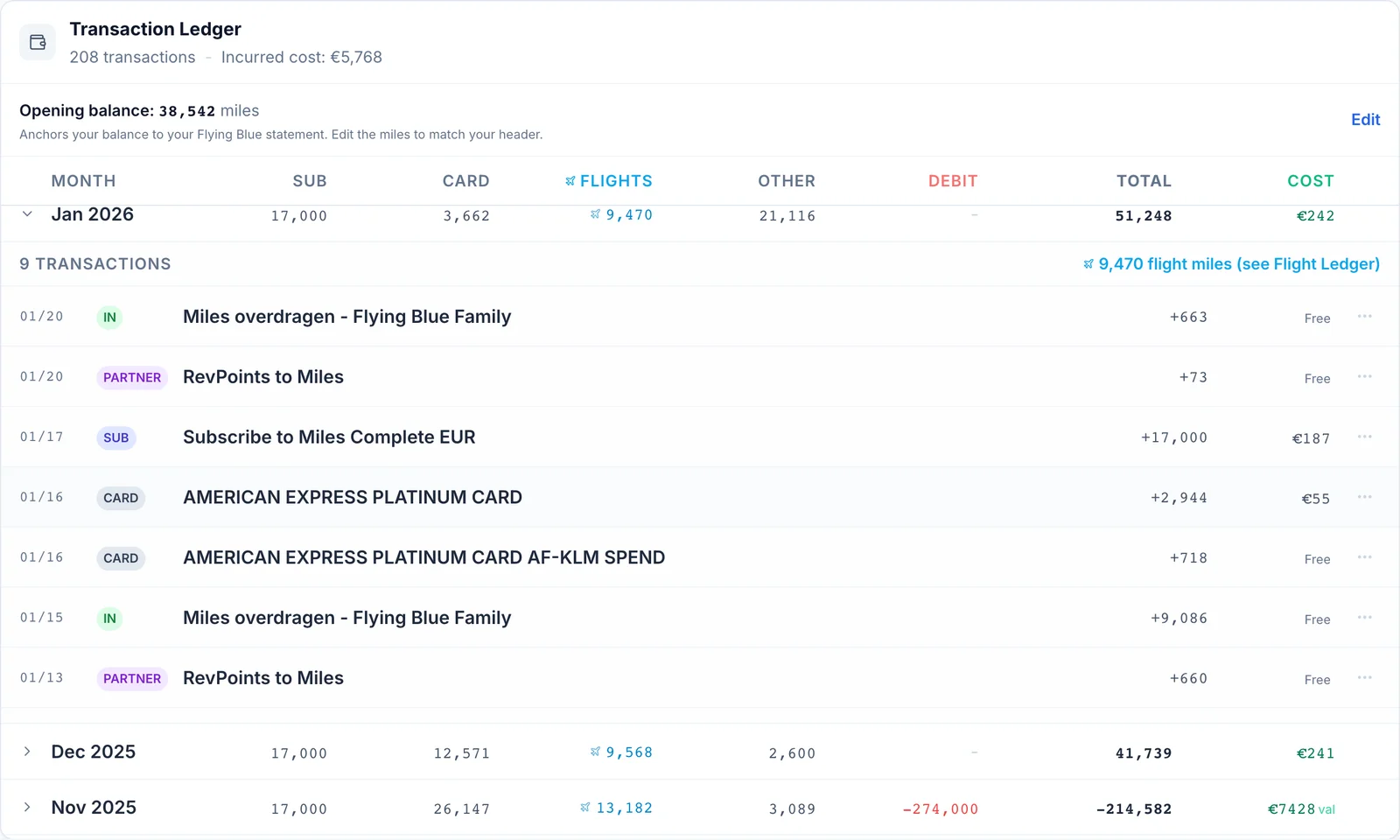1400x840 pixels.
Task: Click the DEBIT column header
Action: pyautogui.click(x=953, y=181)
